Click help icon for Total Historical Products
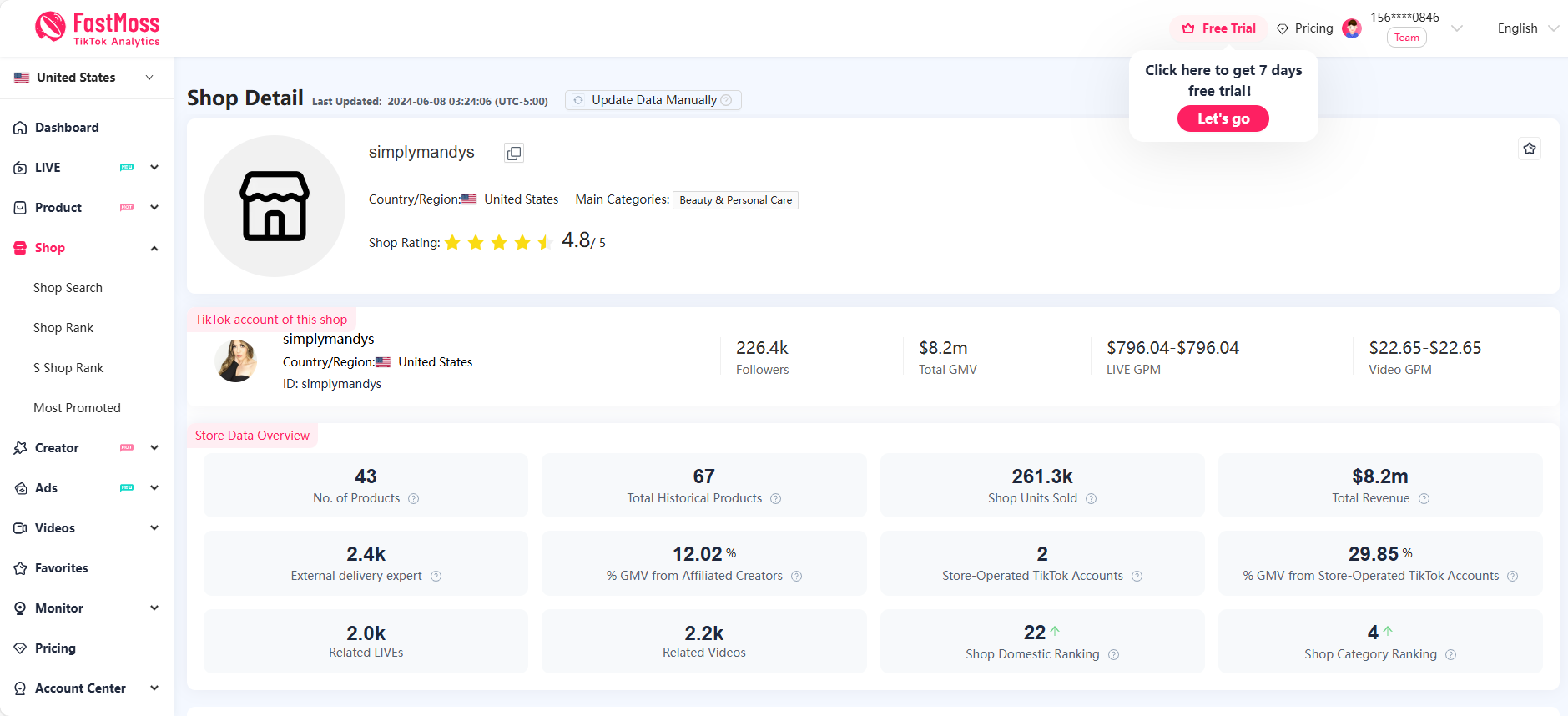 point(775,499)
